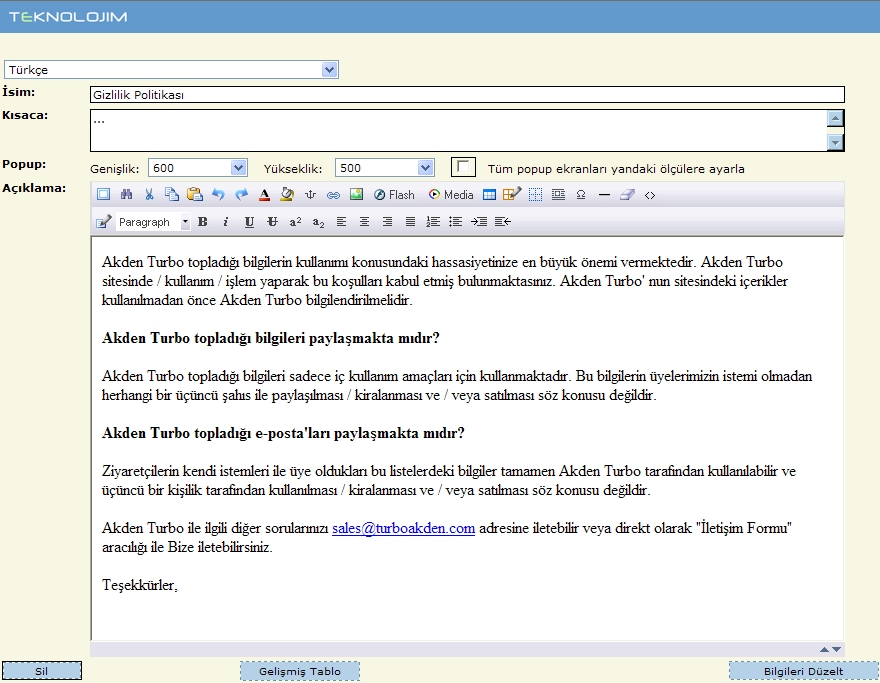The image size is (880, 683).
Task: Center align text
Action: click(x=364, y=222)
